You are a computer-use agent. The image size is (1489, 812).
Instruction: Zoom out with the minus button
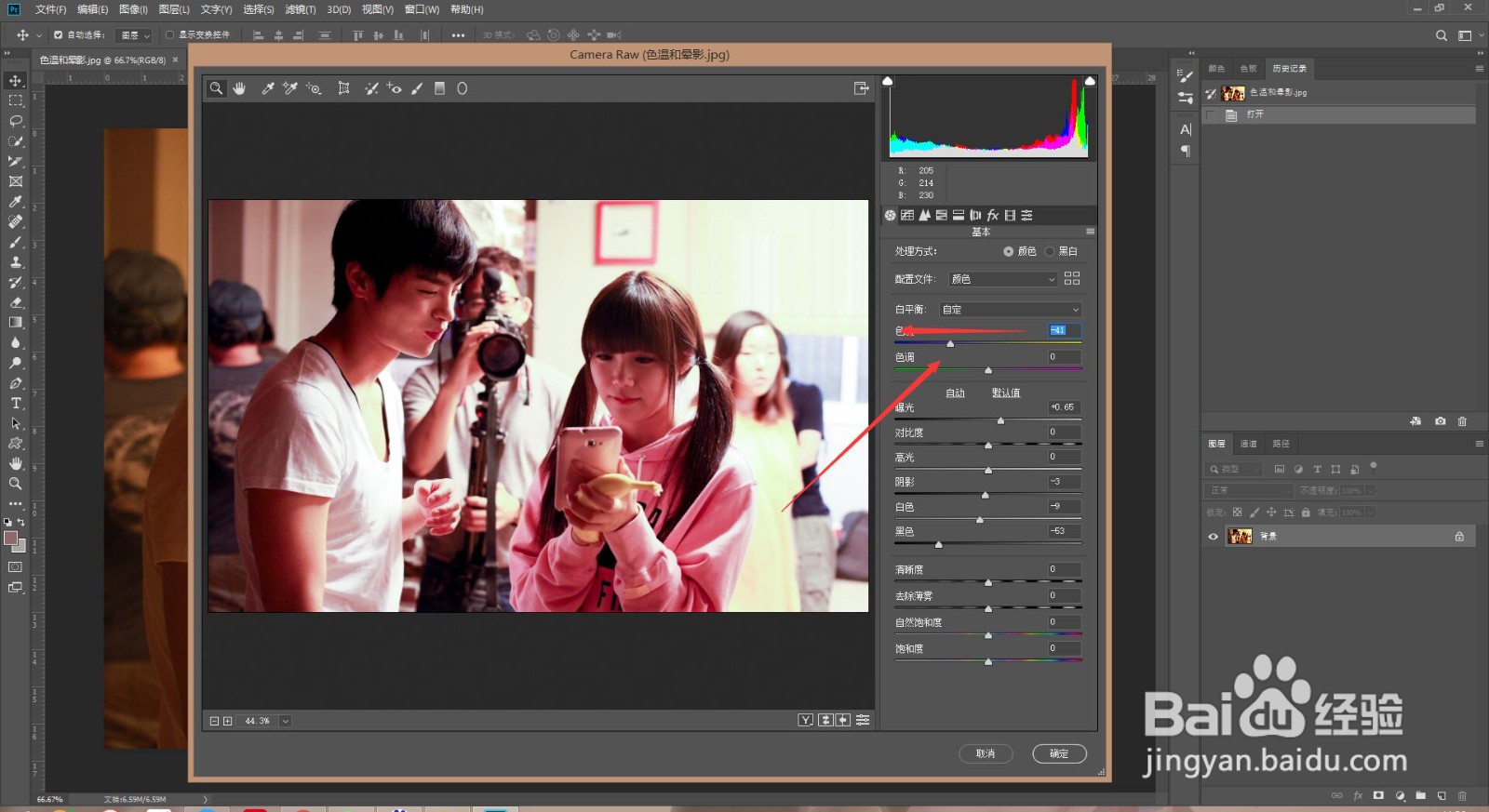coord(214,721)
